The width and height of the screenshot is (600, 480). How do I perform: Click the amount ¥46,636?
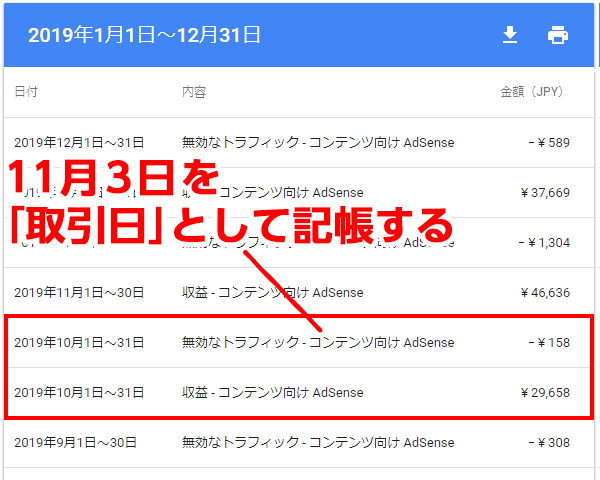pyautogui.click(x=545, y=293)
